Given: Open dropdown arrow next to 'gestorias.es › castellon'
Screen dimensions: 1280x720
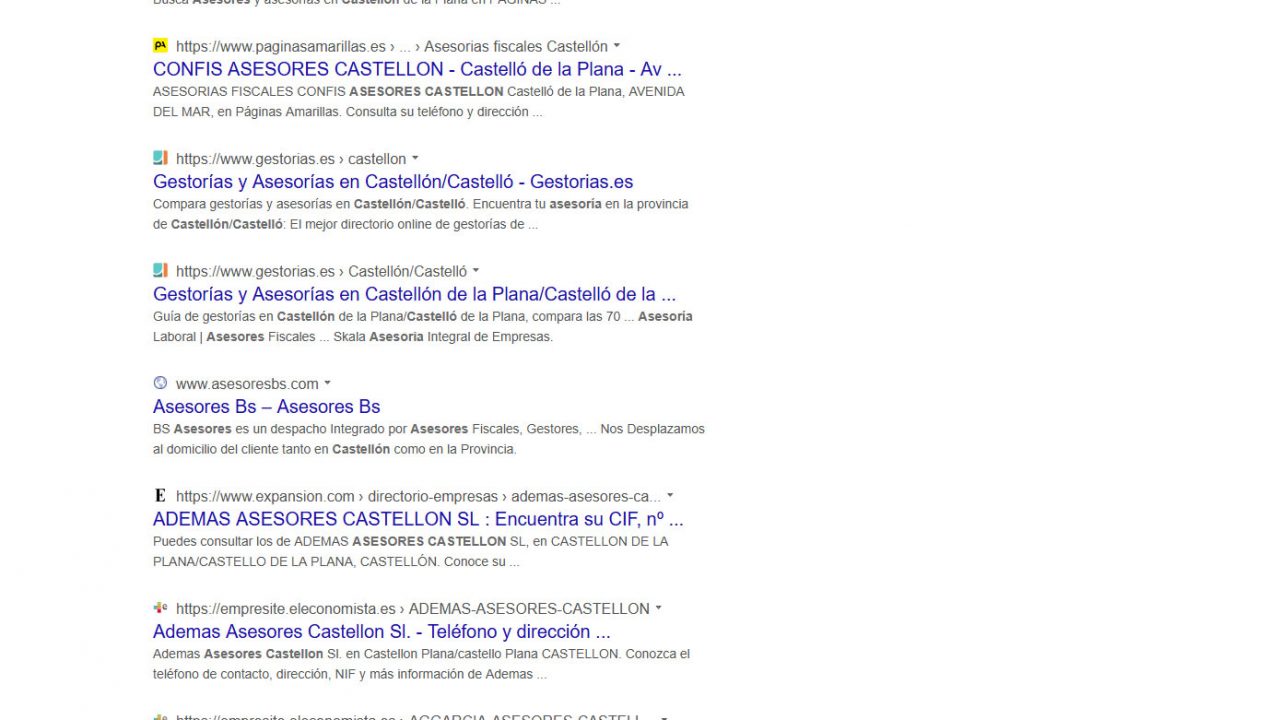Looking at the screenshot, I should (x=415, y=159).
